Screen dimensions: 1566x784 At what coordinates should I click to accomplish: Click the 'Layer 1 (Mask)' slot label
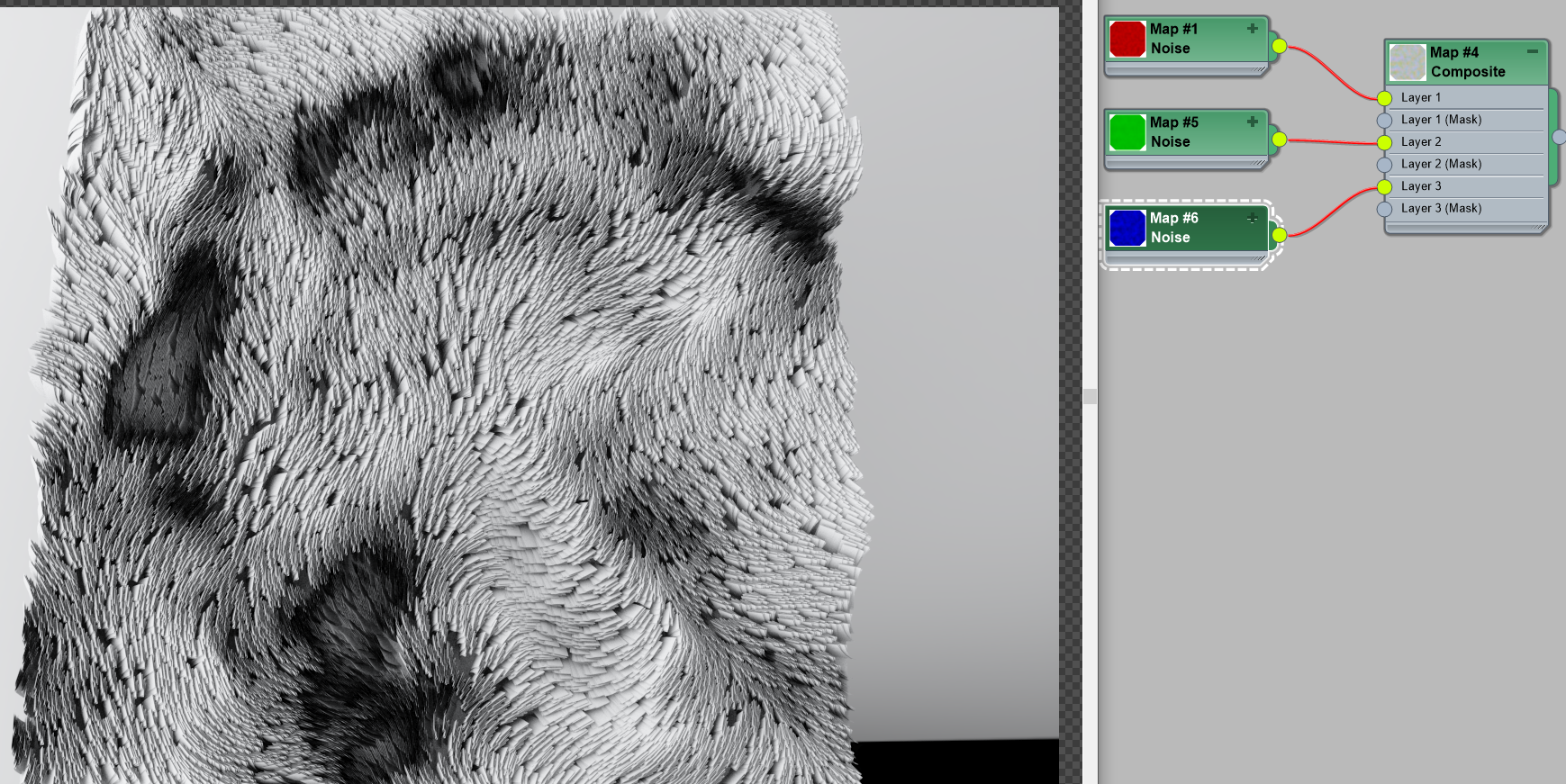[1441, 120]
